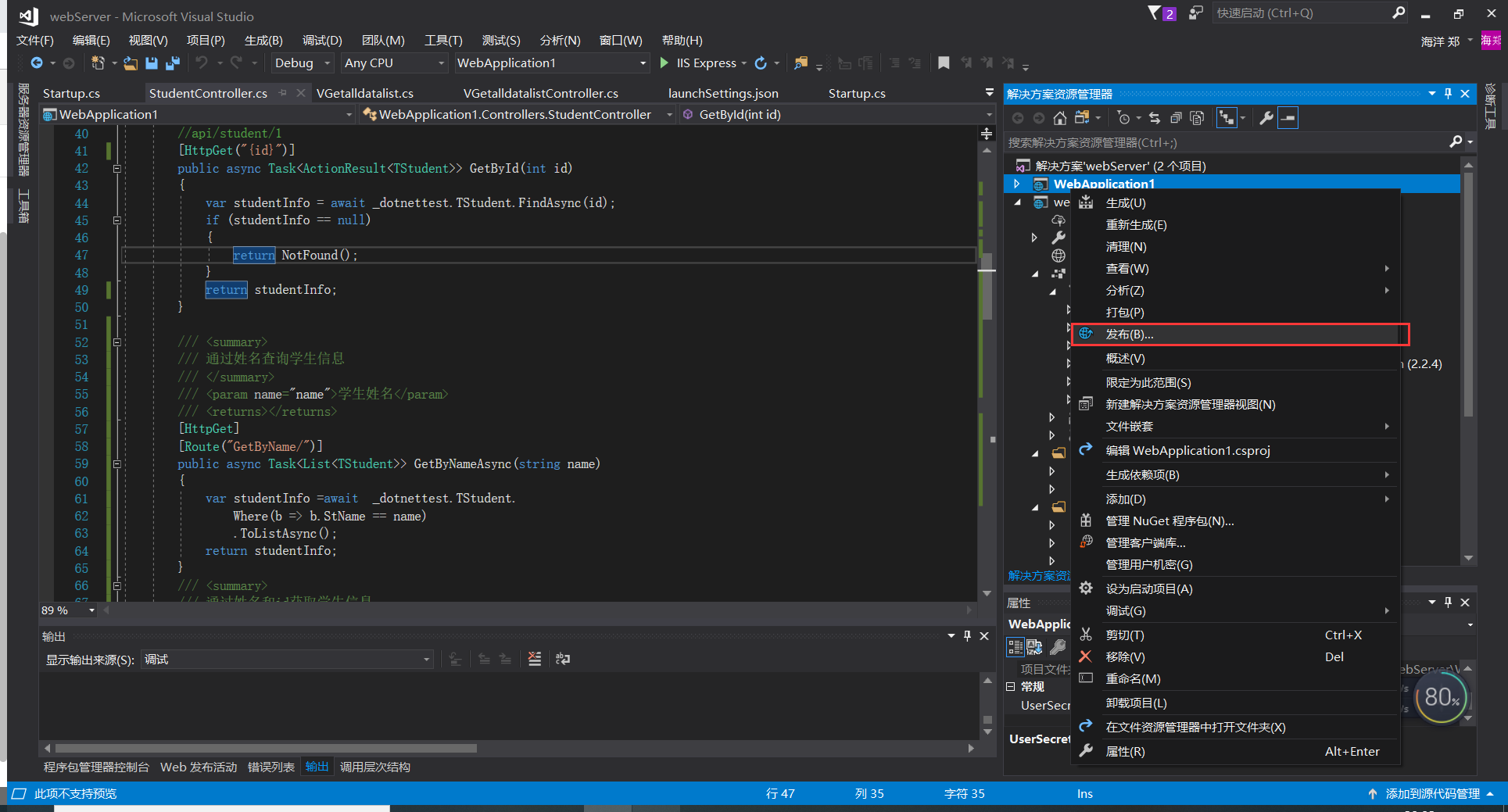This screenshot has width=1508, height=812.
Task: Click the feedback icon next to notifications
Action: click(x=1195, y=13)
